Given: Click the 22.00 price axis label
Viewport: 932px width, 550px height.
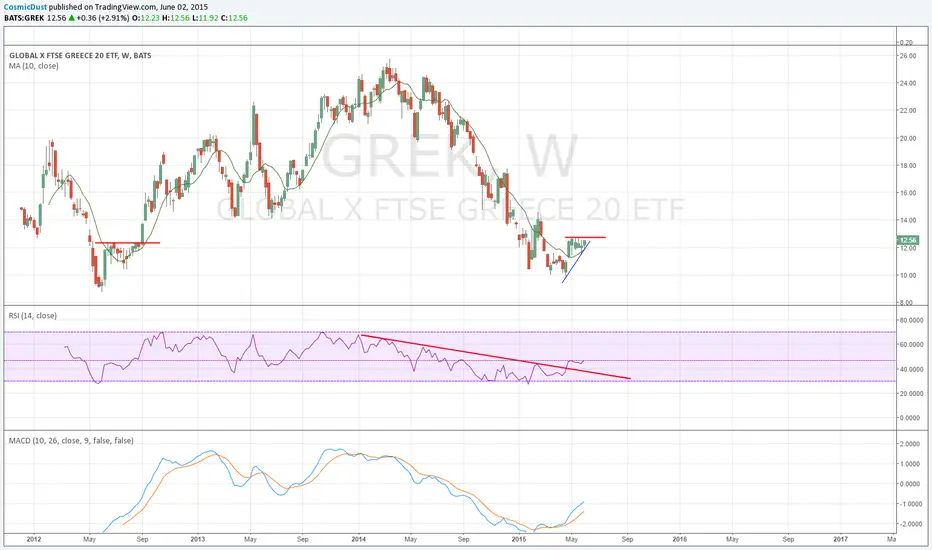Looking at the screenshot, I should [908, 111].
